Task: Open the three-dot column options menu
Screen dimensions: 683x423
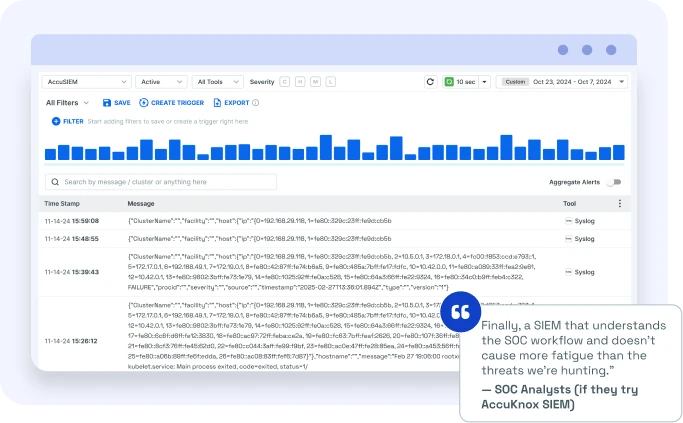Action: click(x=620, y=203)
